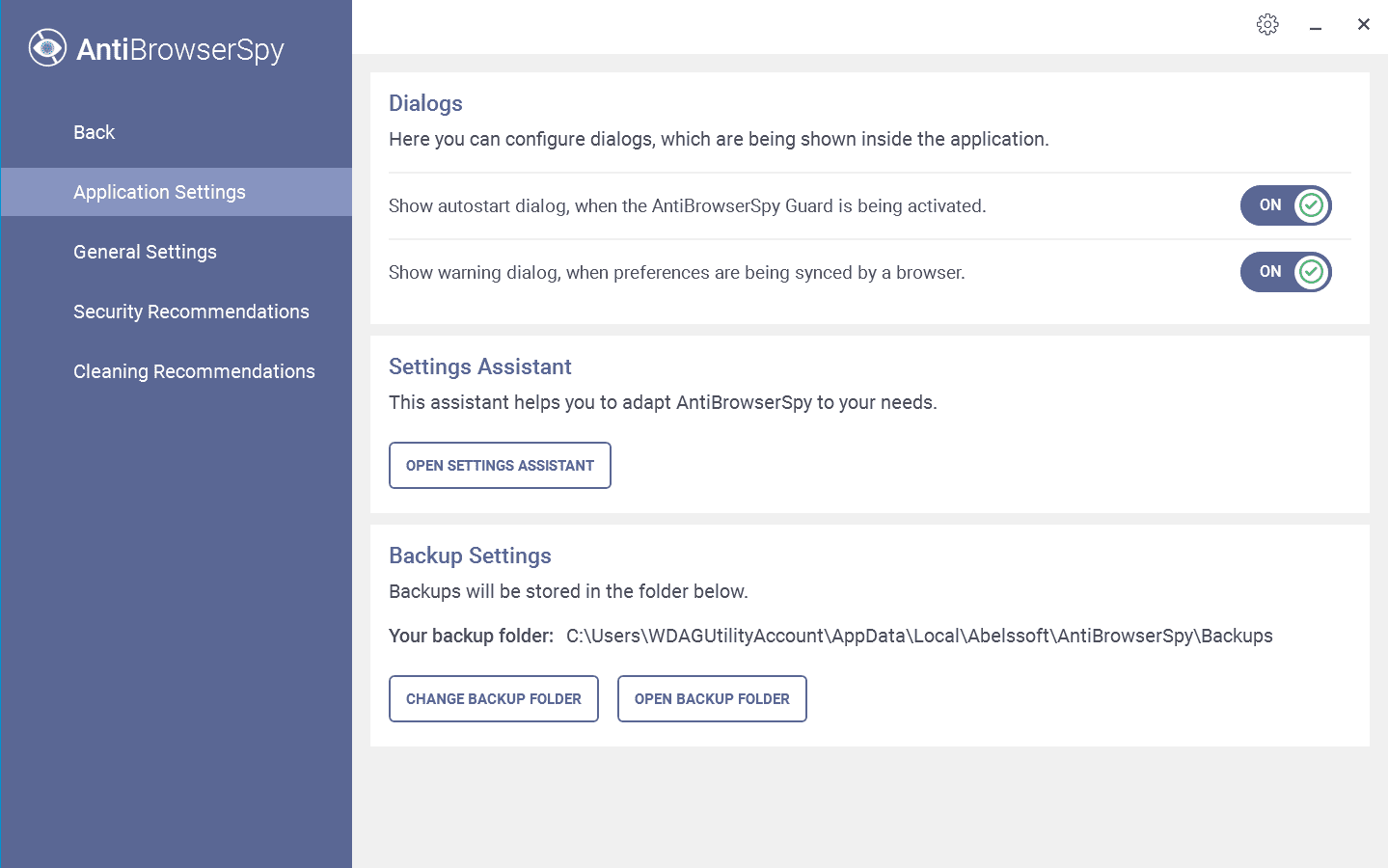Viewport: 1388px width, 868px height.
Task: Navigate to Security Recommendations
Action: click(191, 312)
